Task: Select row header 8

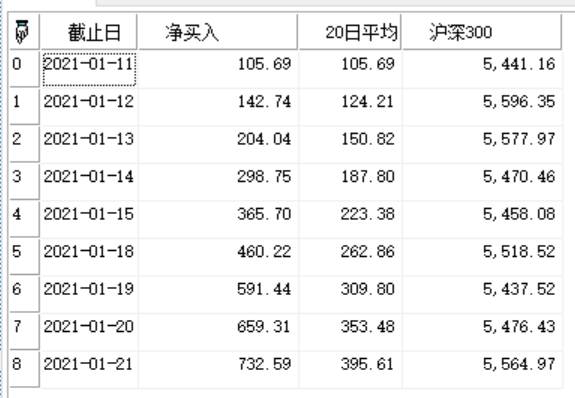Action: 24,369
